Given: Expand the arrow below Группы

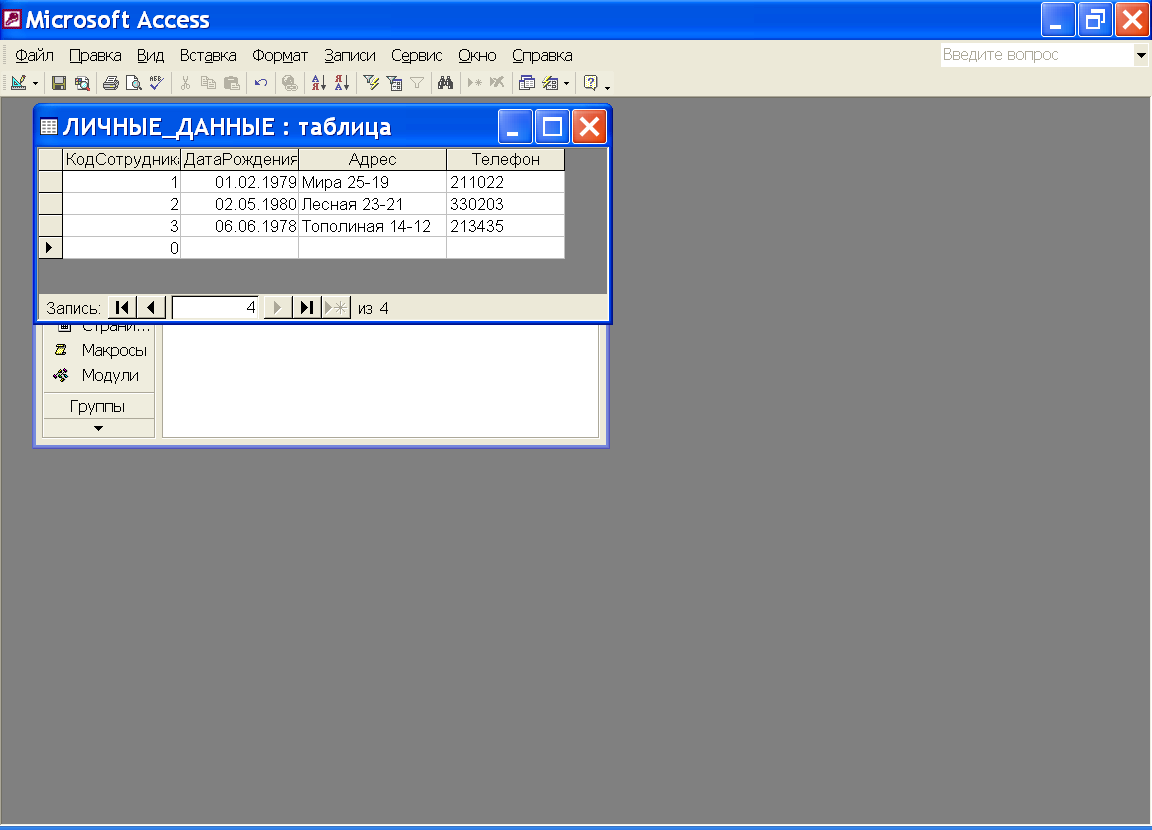Looking at the screenshot, I should 98,428.
